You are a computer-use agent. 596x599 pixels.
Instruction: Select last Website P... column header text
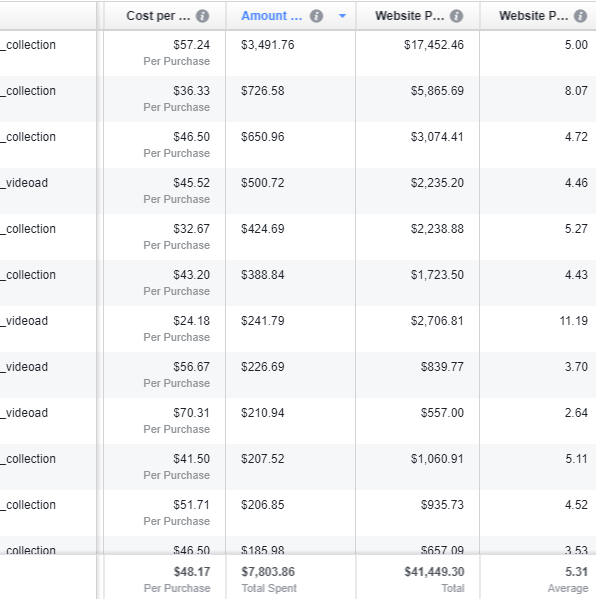point(534,16)
